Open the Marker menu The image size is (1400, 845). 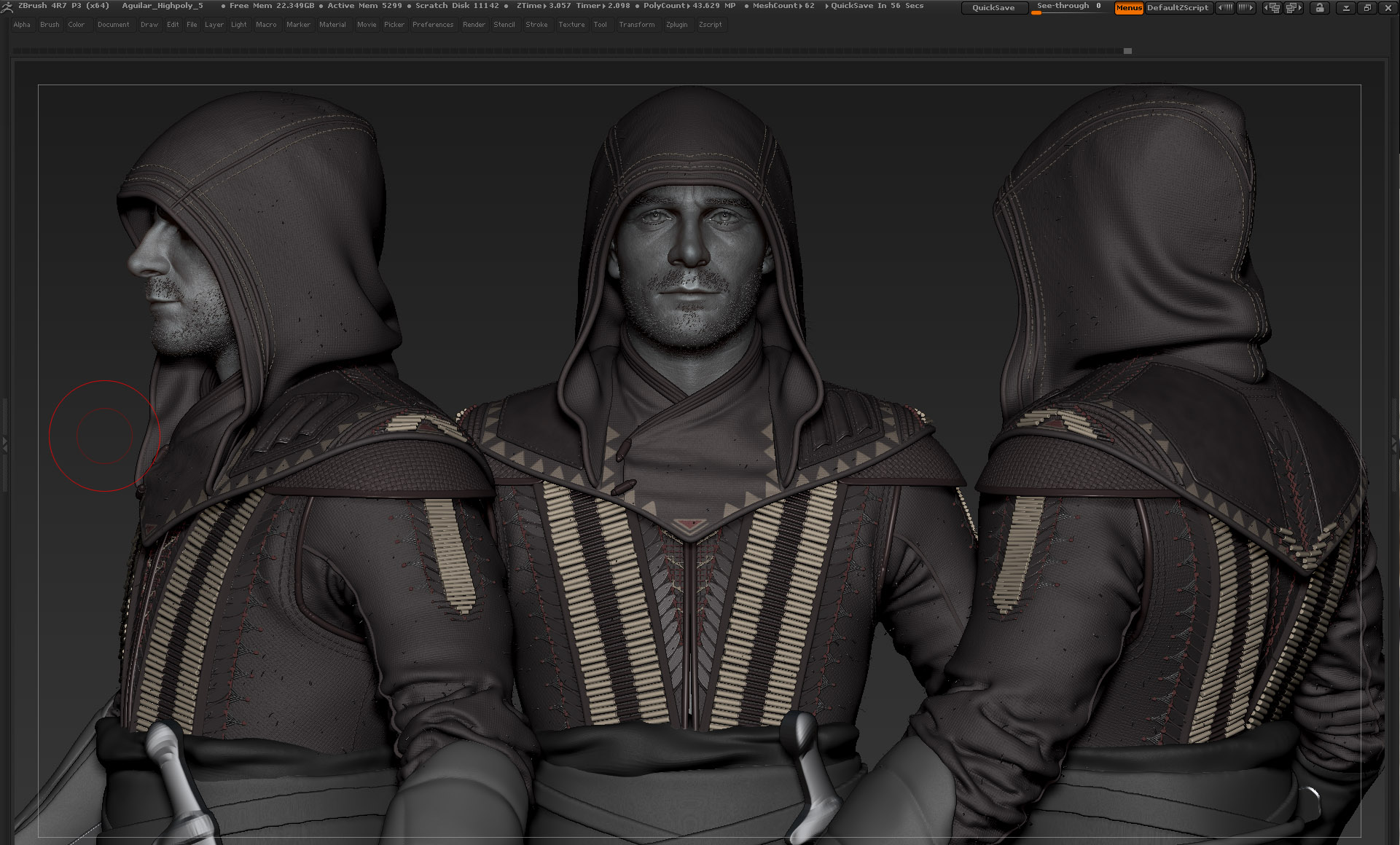298,25
